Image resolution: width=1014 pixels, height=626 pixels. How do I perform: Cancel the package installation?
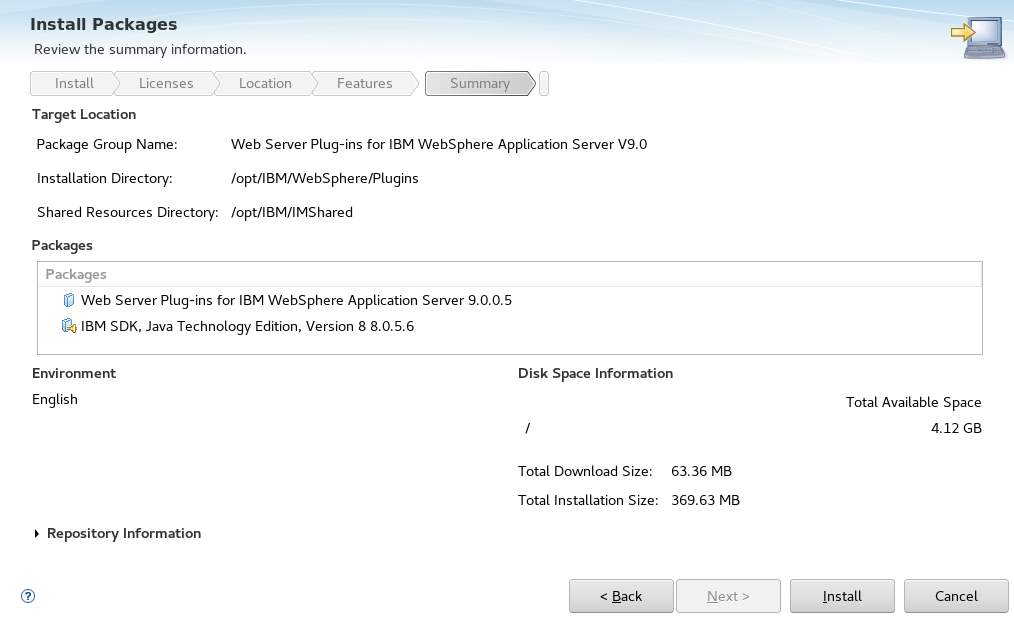[956, 596]
